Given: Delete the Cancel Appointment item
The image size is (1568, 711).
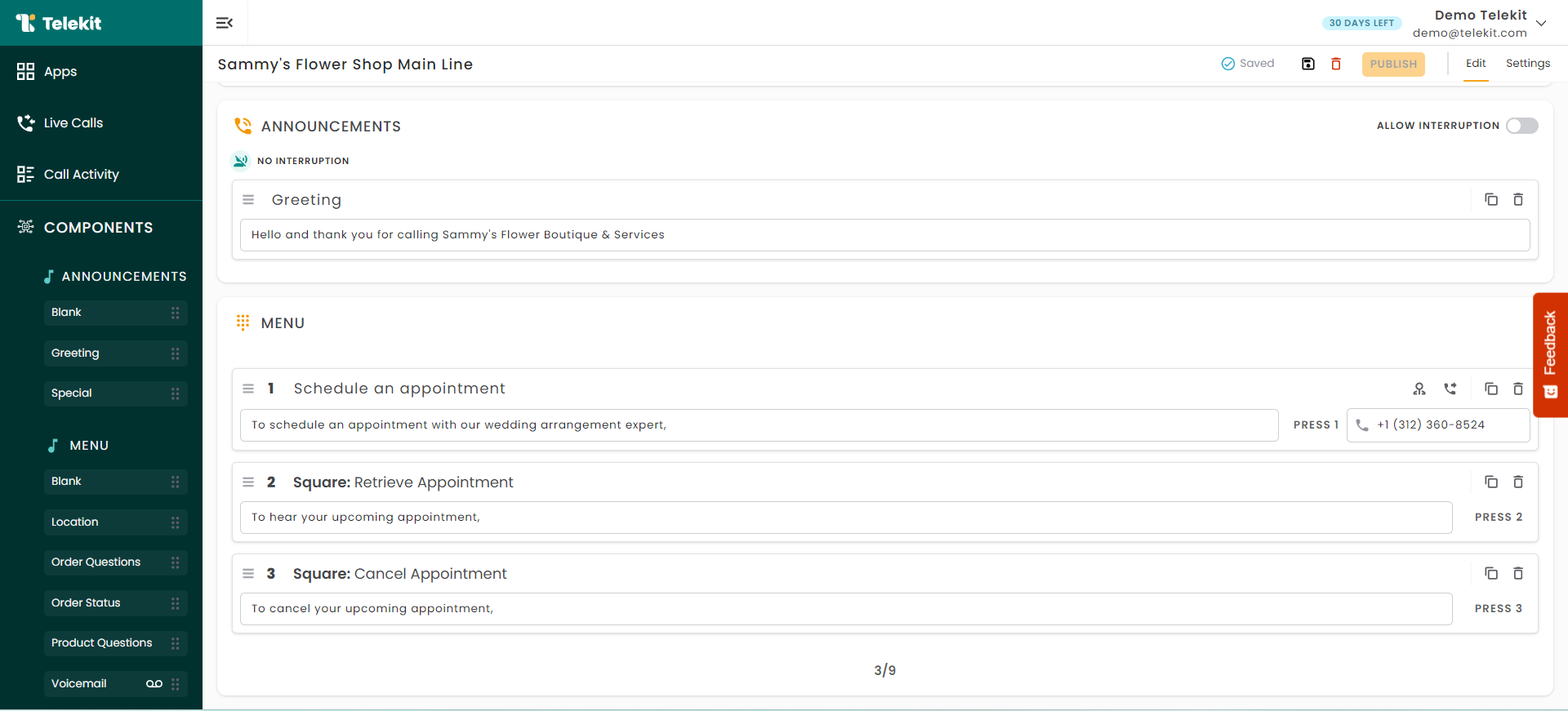Looking at the screenshot, I should coord(1518,574).
